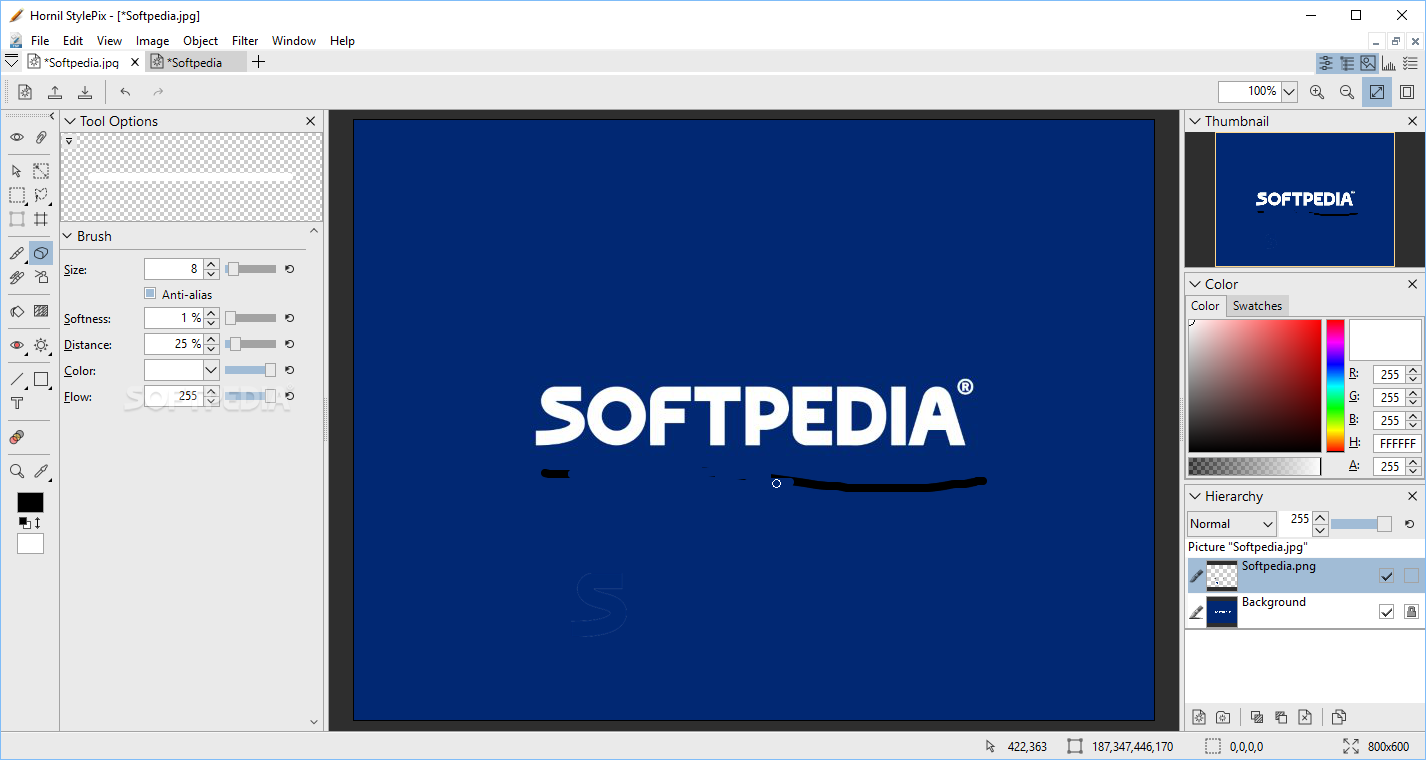Select the arrow pointer tool
The image size is (1426, 760).
click(17, 171)
